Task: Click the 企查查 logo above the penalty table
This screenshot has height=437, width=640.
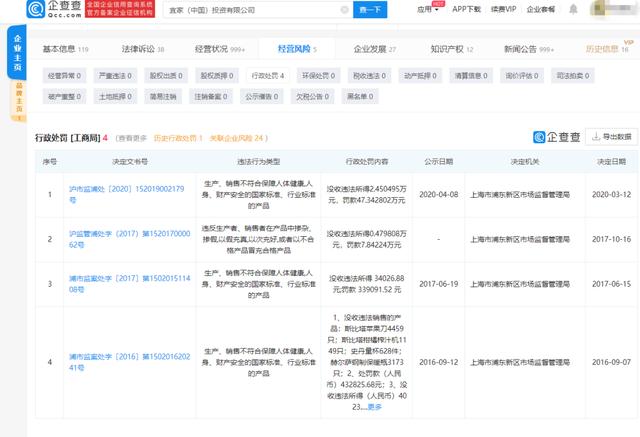Action: (557, 137)
